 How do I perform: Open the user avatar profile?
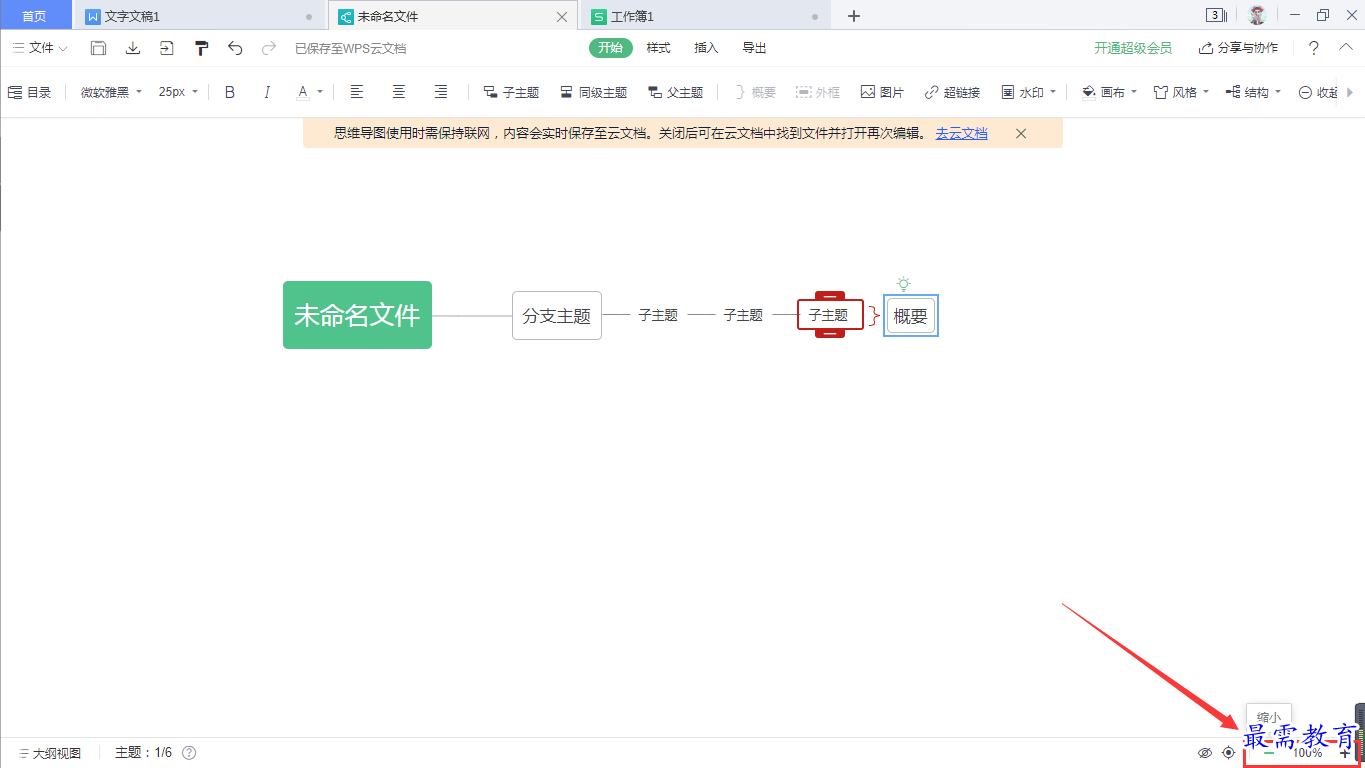click(x=1257, y=15)
